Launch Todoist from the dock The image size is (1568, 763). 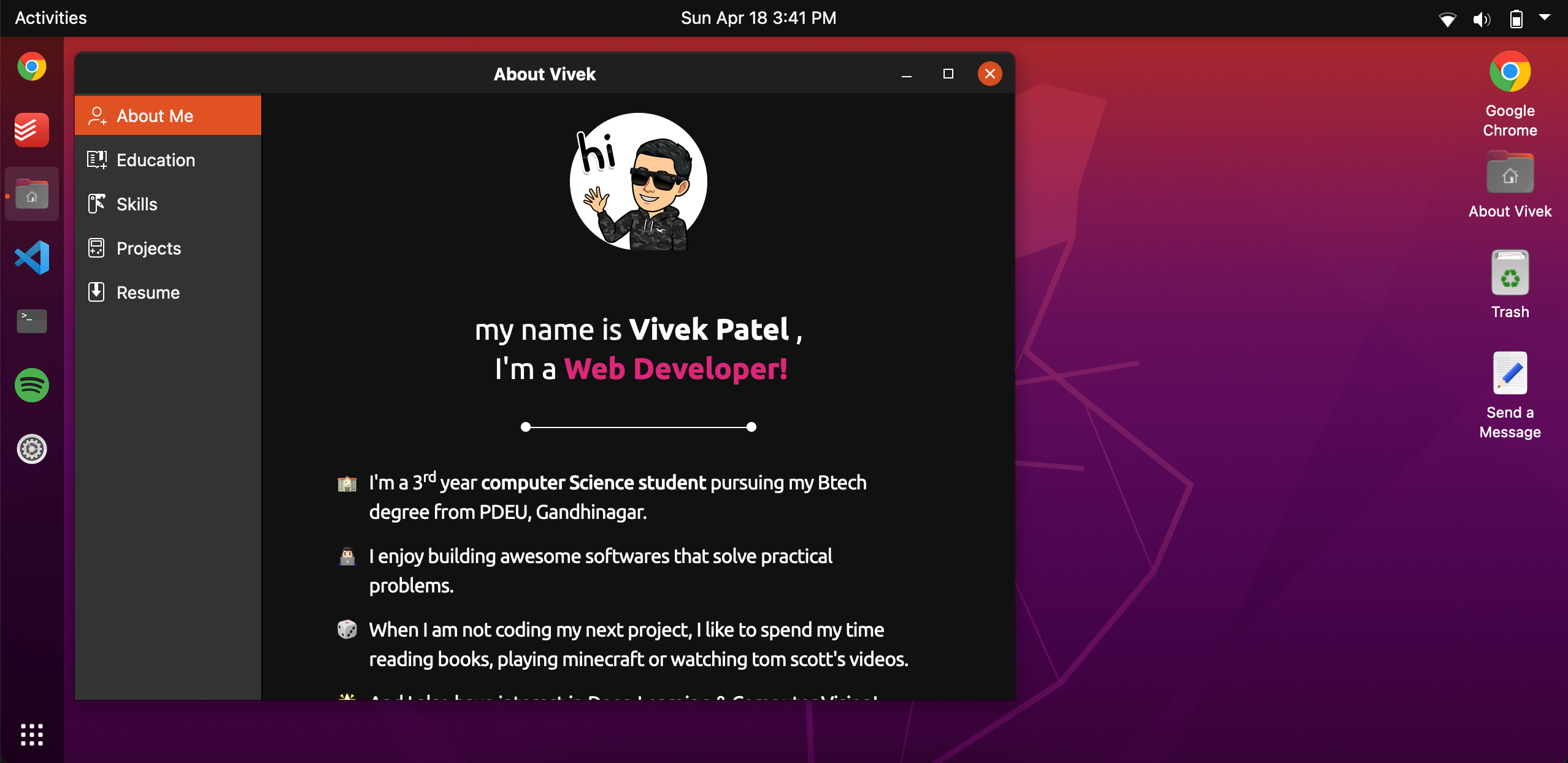pyautogui.click(x=32, y=130)
